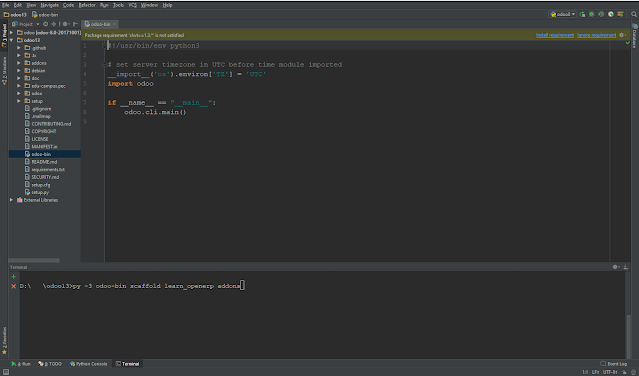Expand External Libraries node
Viewport: 639px width, 376px height.
click(x=11, y=200)
